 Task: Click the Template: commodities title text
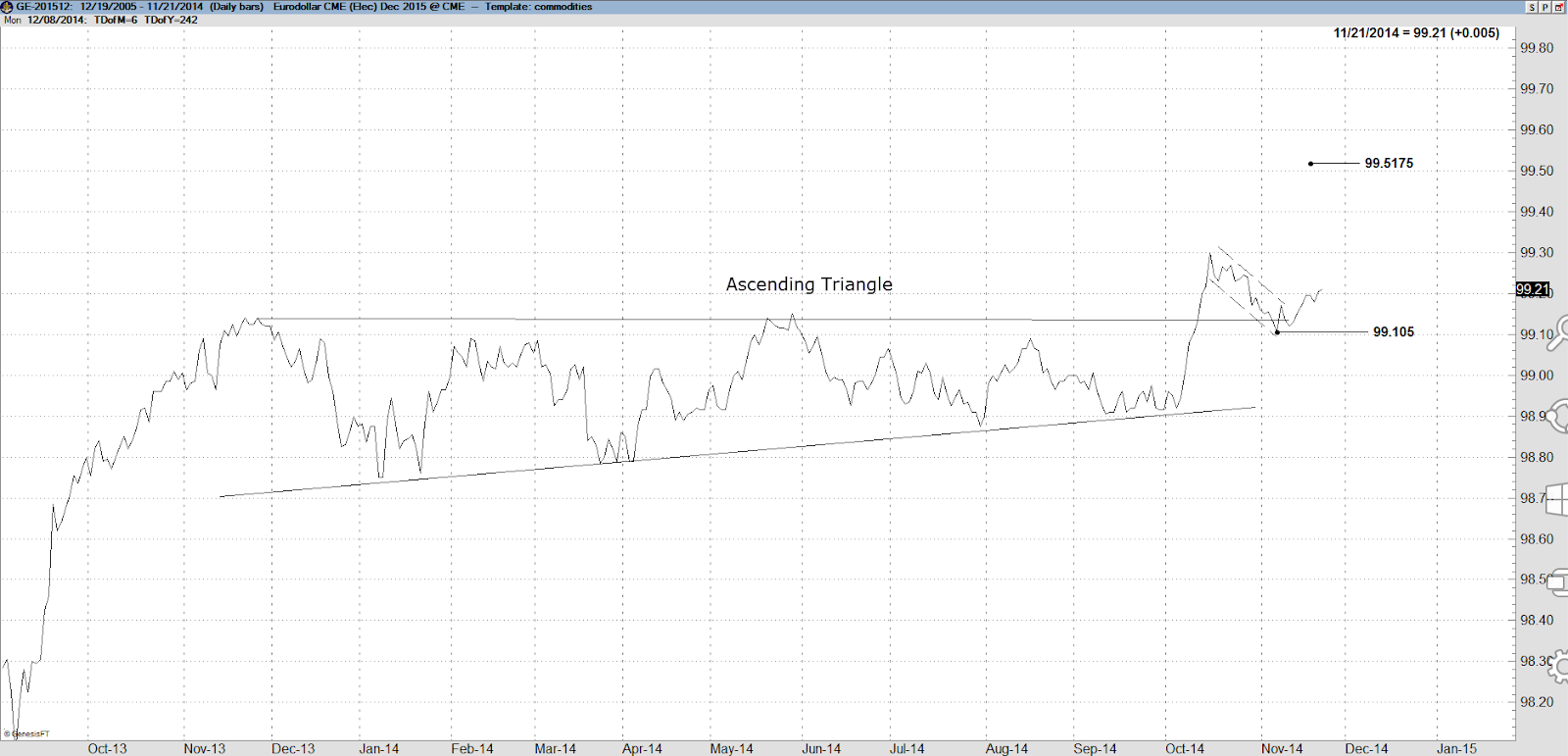[539, 7]
